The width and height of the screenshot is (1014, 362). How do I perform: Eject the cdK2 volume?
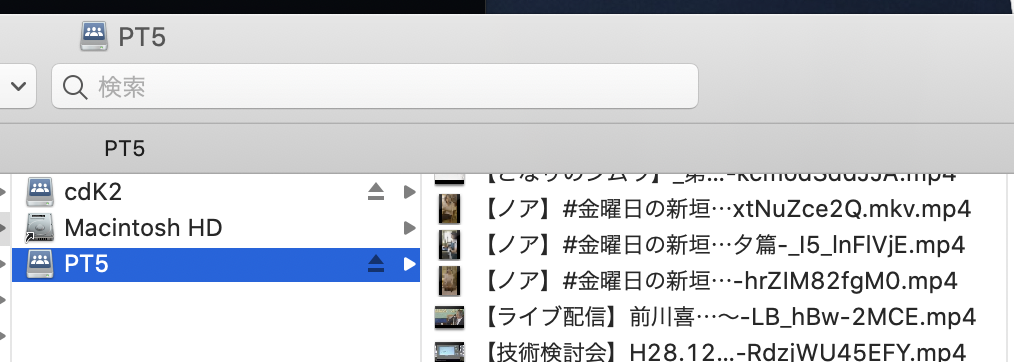[376, 191]
